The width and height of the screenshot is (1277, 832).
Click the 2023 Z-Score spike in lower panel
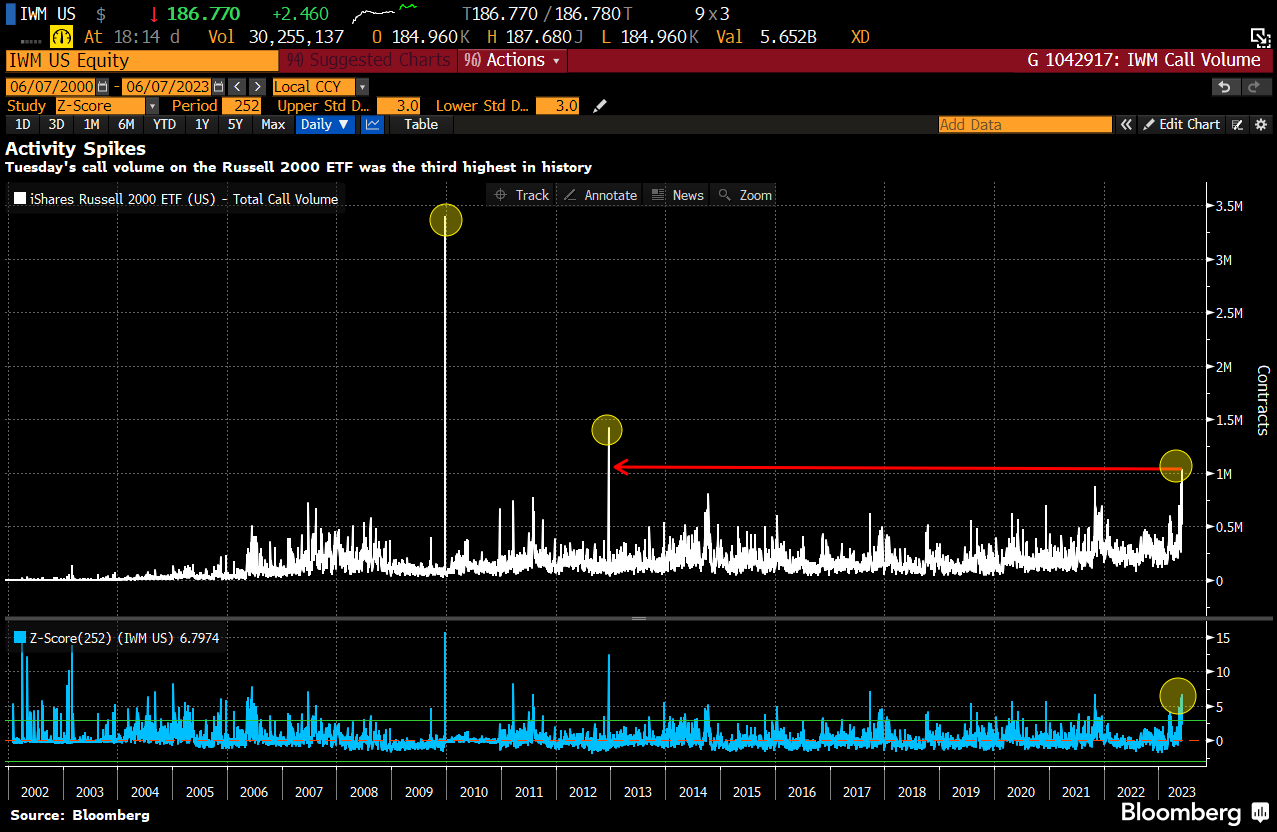tap(1179, 696)
